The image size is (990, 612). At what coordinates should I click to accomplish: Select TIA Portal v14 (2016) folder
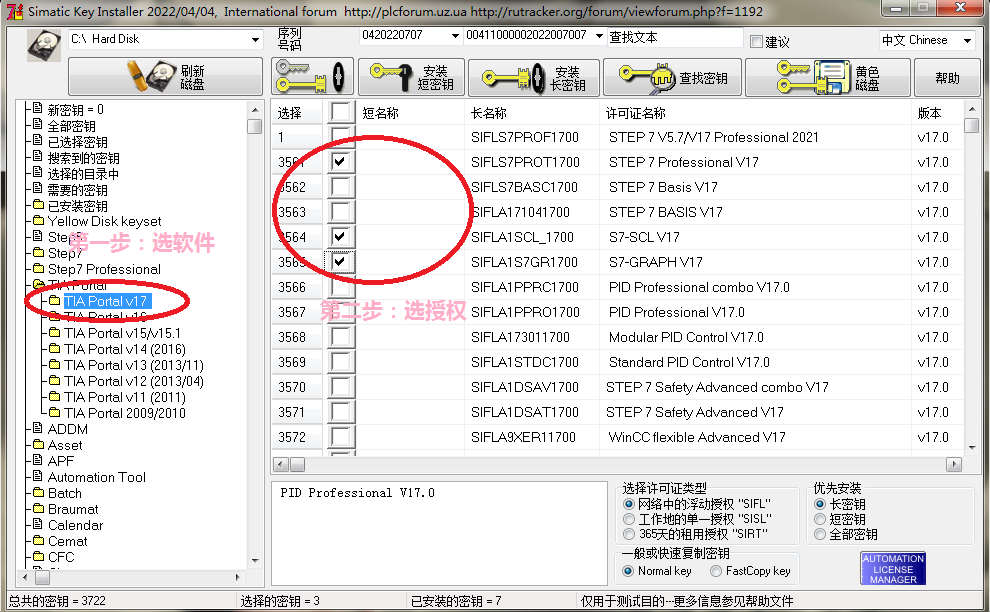click(x=125, y=349)
